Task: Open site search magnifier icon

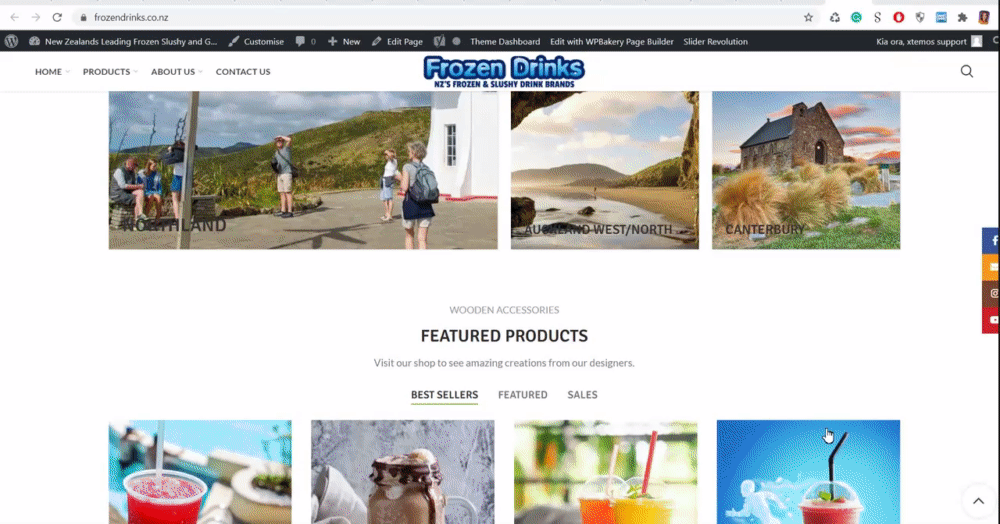Action: [x=967, y=71]
